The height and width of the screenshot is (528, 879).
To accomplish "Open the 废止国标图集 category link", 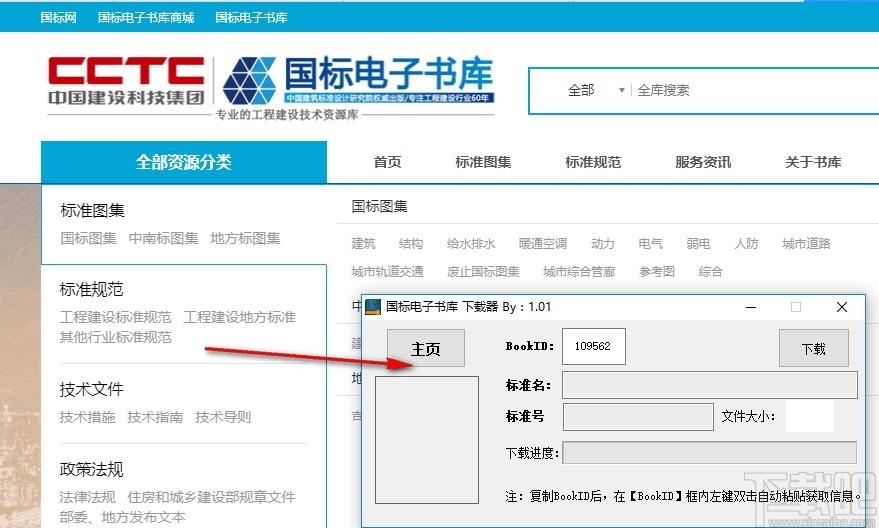I will [483, 272].
